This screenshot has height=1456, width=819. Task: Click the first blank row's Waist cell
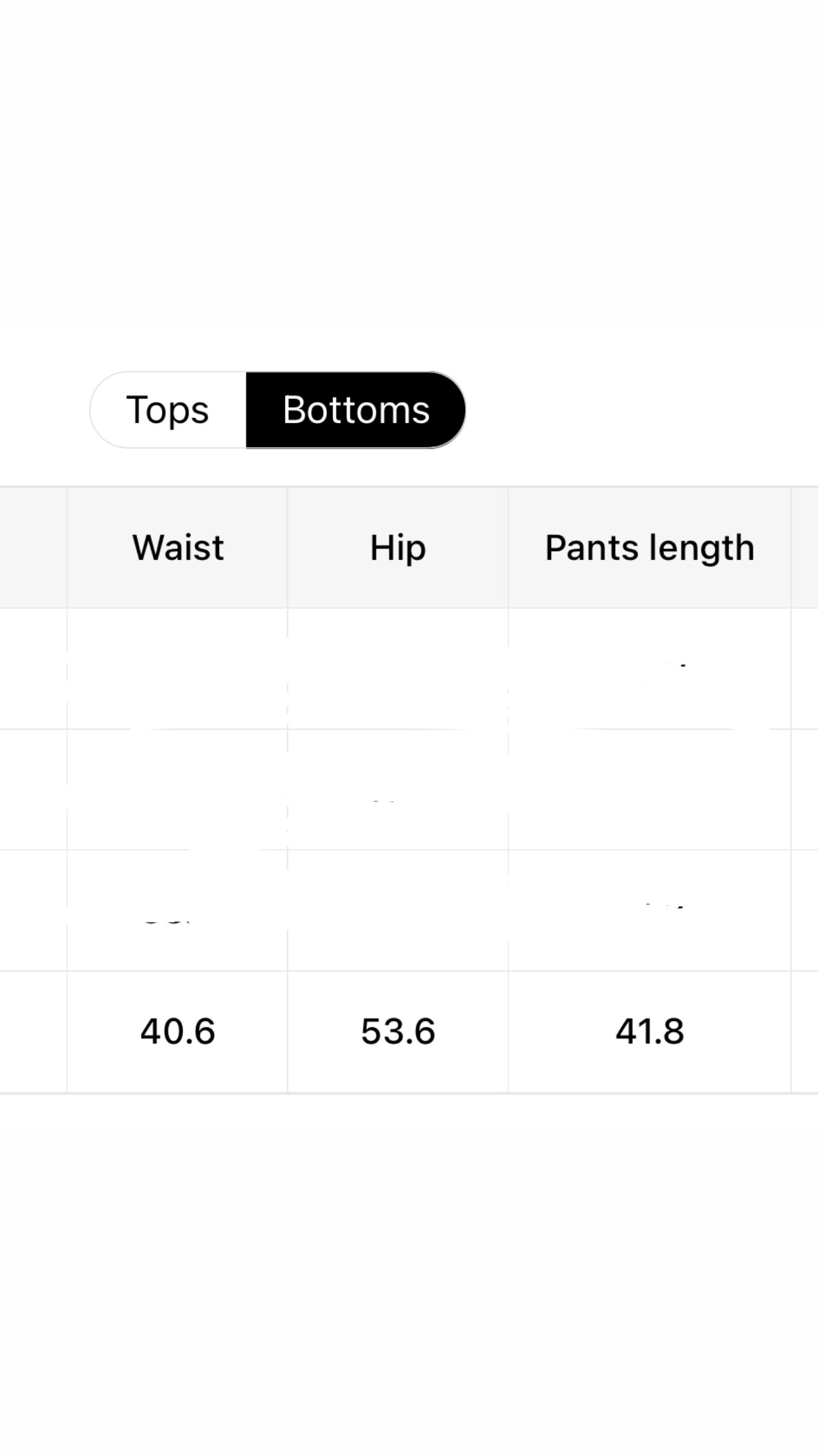[178, 669]
